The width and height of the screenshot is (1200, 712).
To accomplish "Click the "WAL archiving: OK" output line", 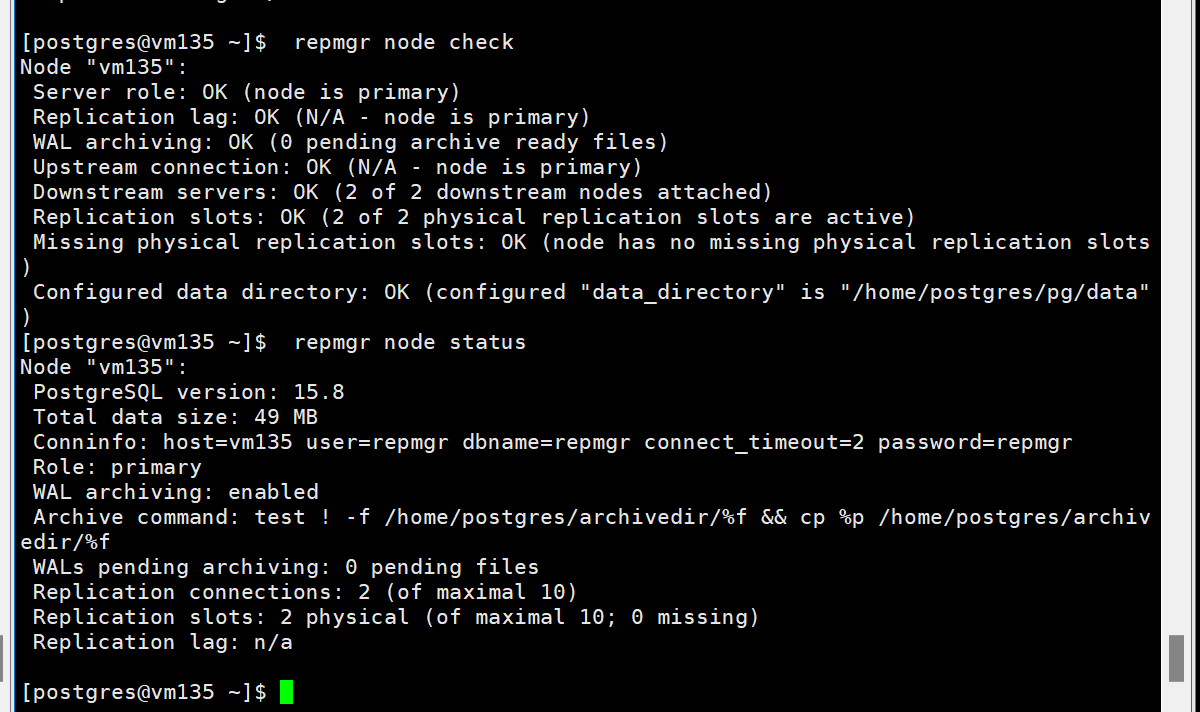I will (350, 142).
